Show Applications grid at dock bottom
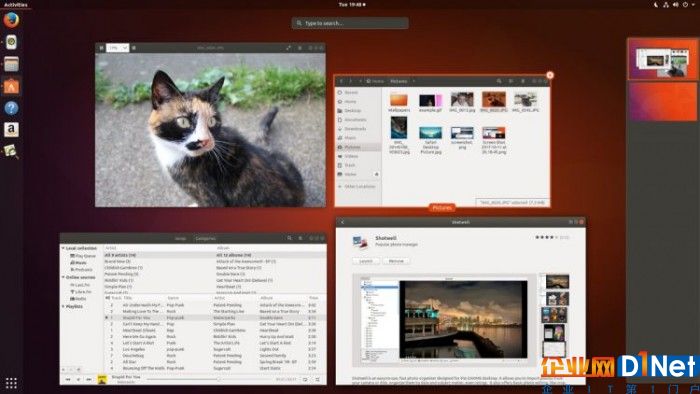Viewport: 700px width, 394px height. click(x=11, y=383)
